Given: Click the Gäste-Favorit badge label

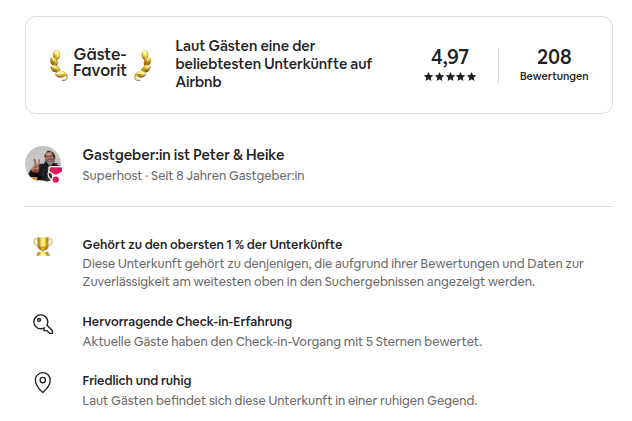Looking at the screenshot, I should 100,63.
